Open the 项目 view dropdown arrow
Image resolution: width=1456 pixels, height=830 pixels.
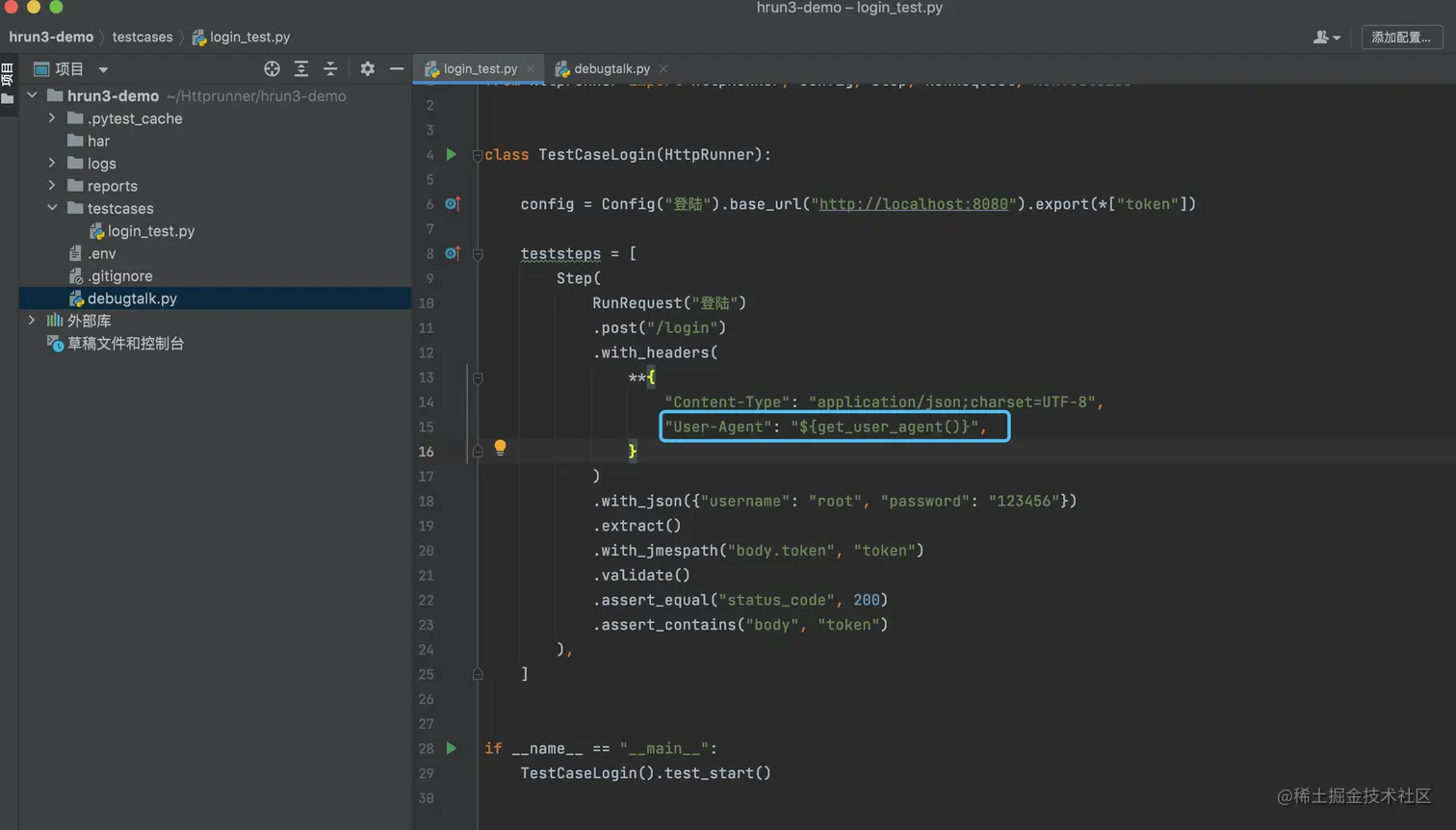coord(103,69)
